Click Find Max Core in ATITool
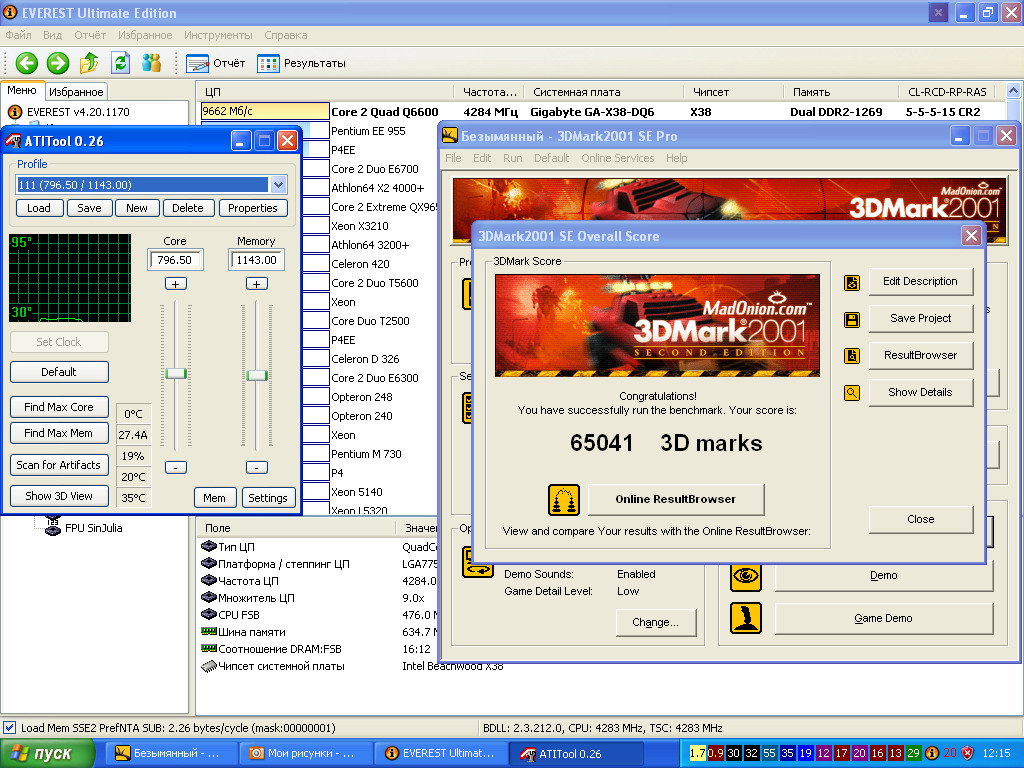 (x=59, y=407)
